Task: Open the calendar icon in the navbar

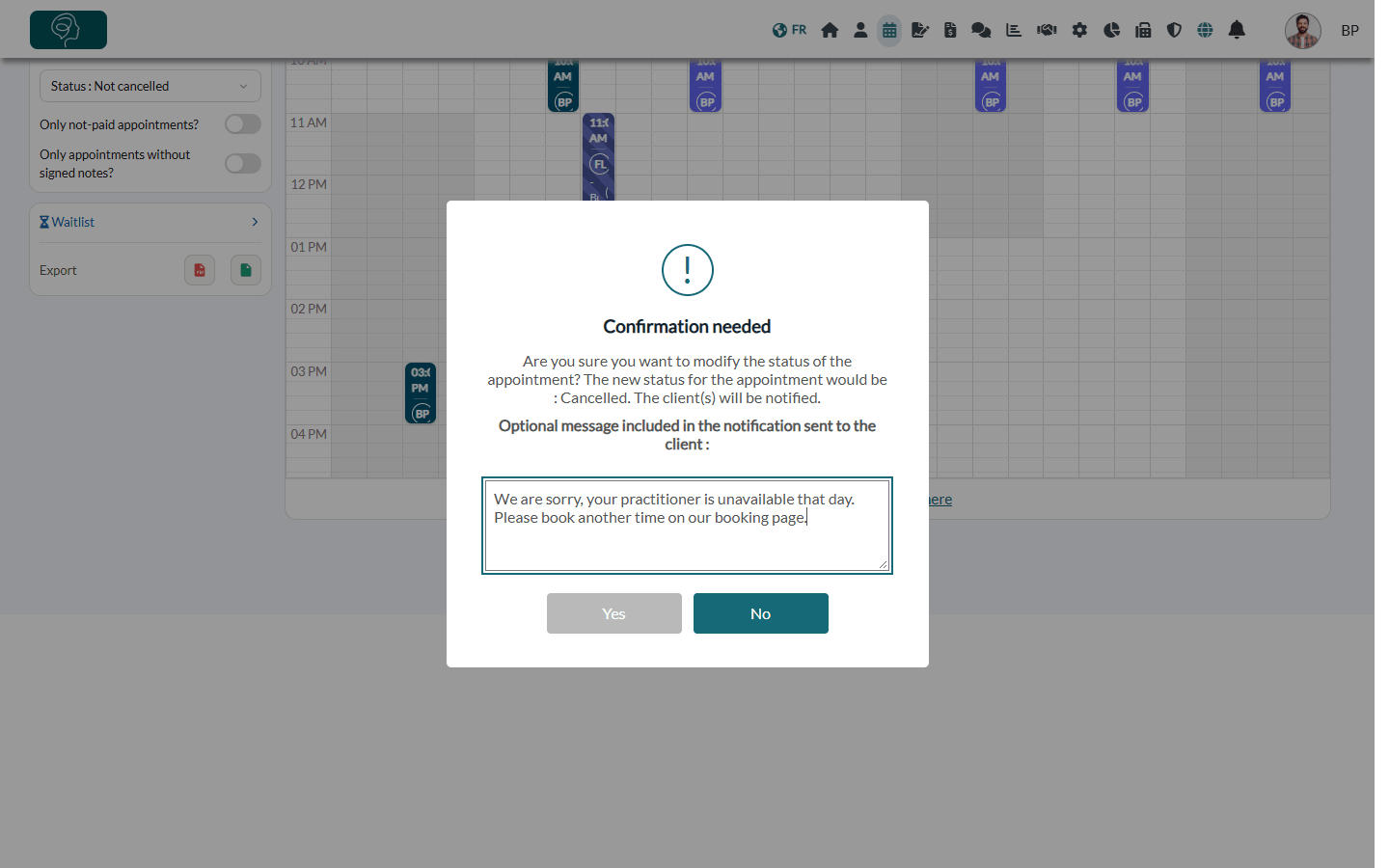Action: pos(889,30)
